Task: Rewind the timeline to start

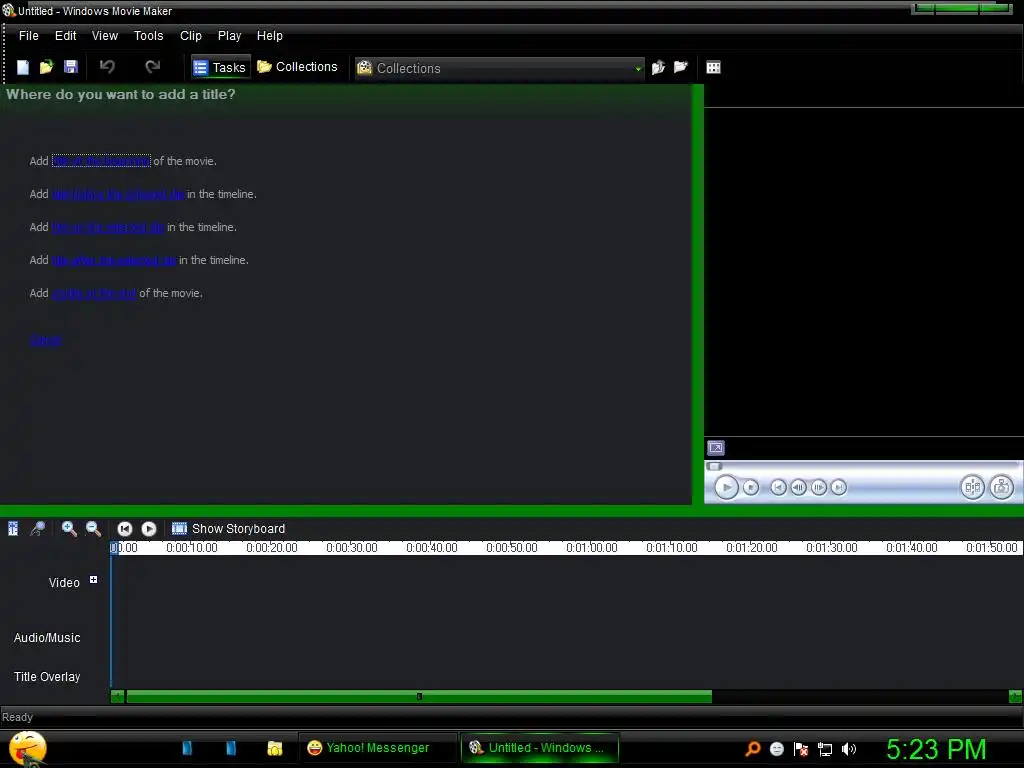Action: (x=125, y=529)
